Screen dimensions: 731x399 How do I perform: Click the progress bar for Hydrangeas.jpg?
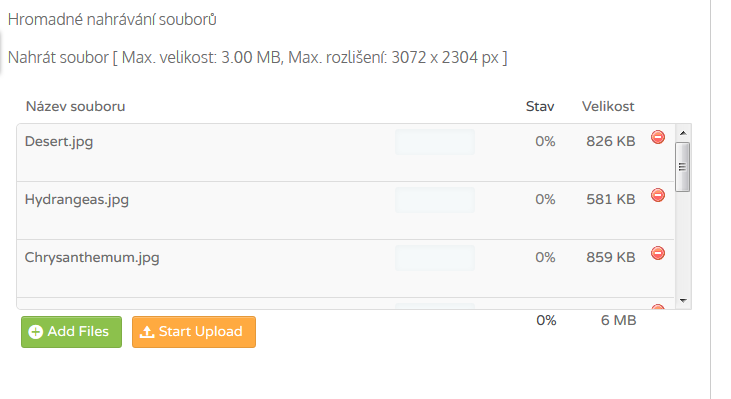coord(434,200)
